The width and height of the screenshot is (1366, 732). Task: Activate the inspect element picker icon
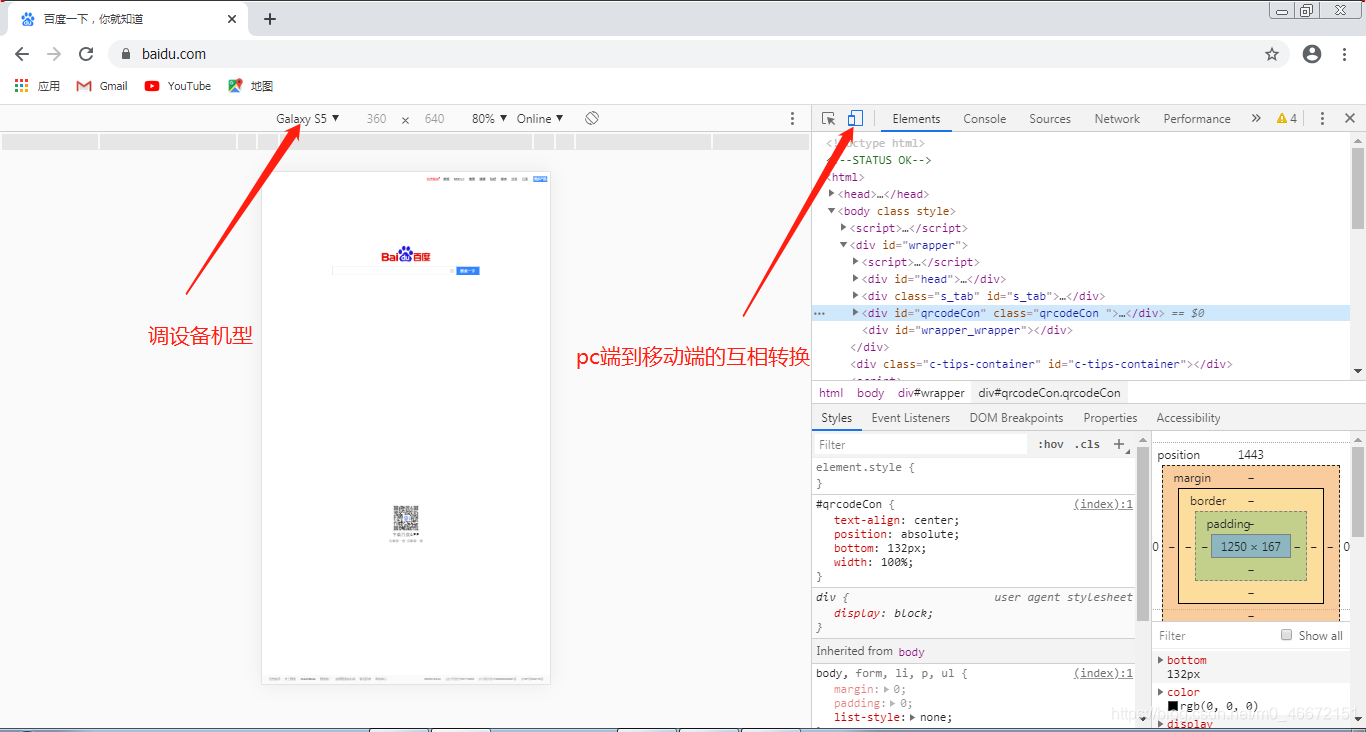coord(828,118)
